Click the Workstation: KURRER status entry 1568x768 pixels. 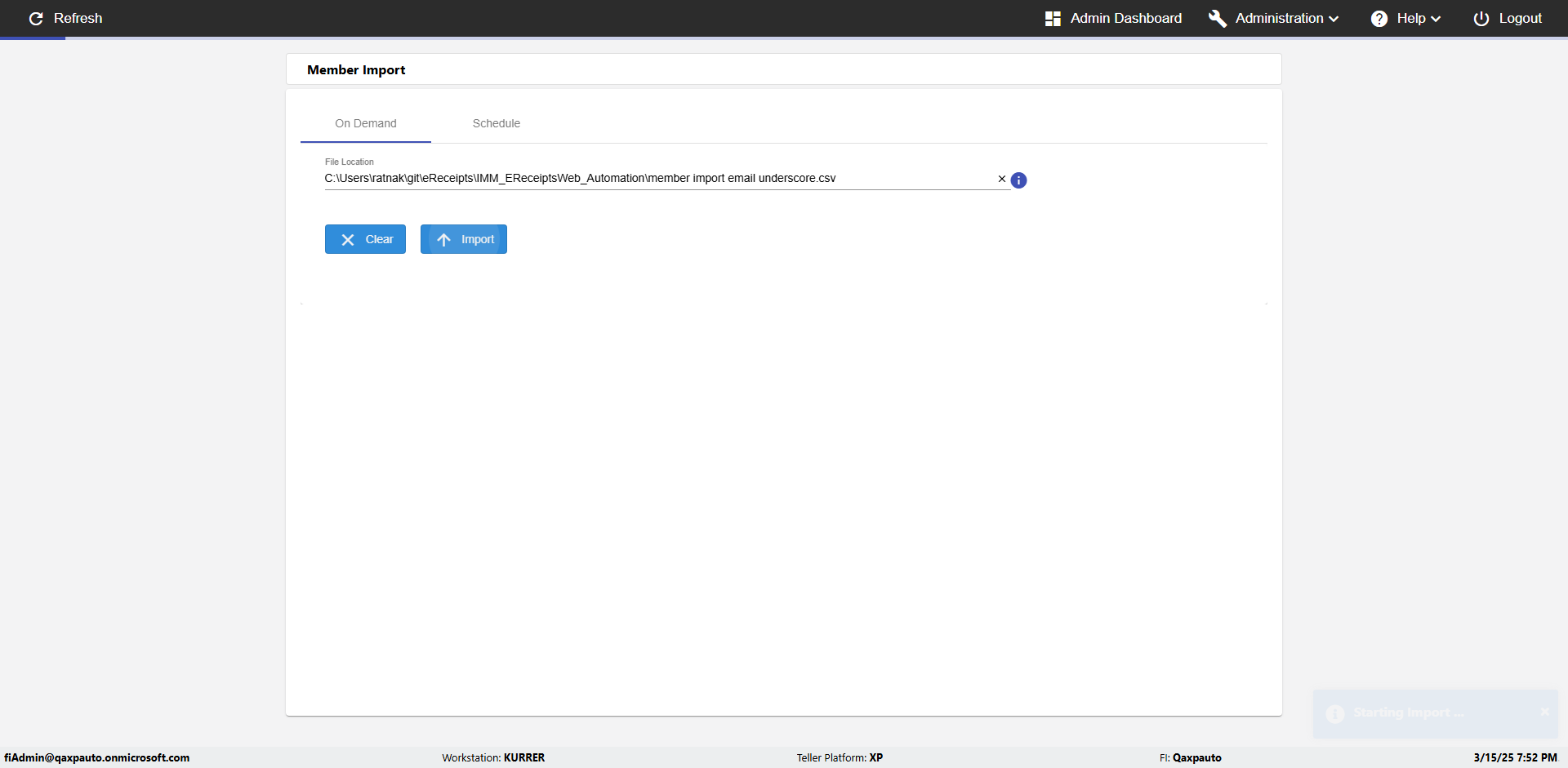point(493,757)
